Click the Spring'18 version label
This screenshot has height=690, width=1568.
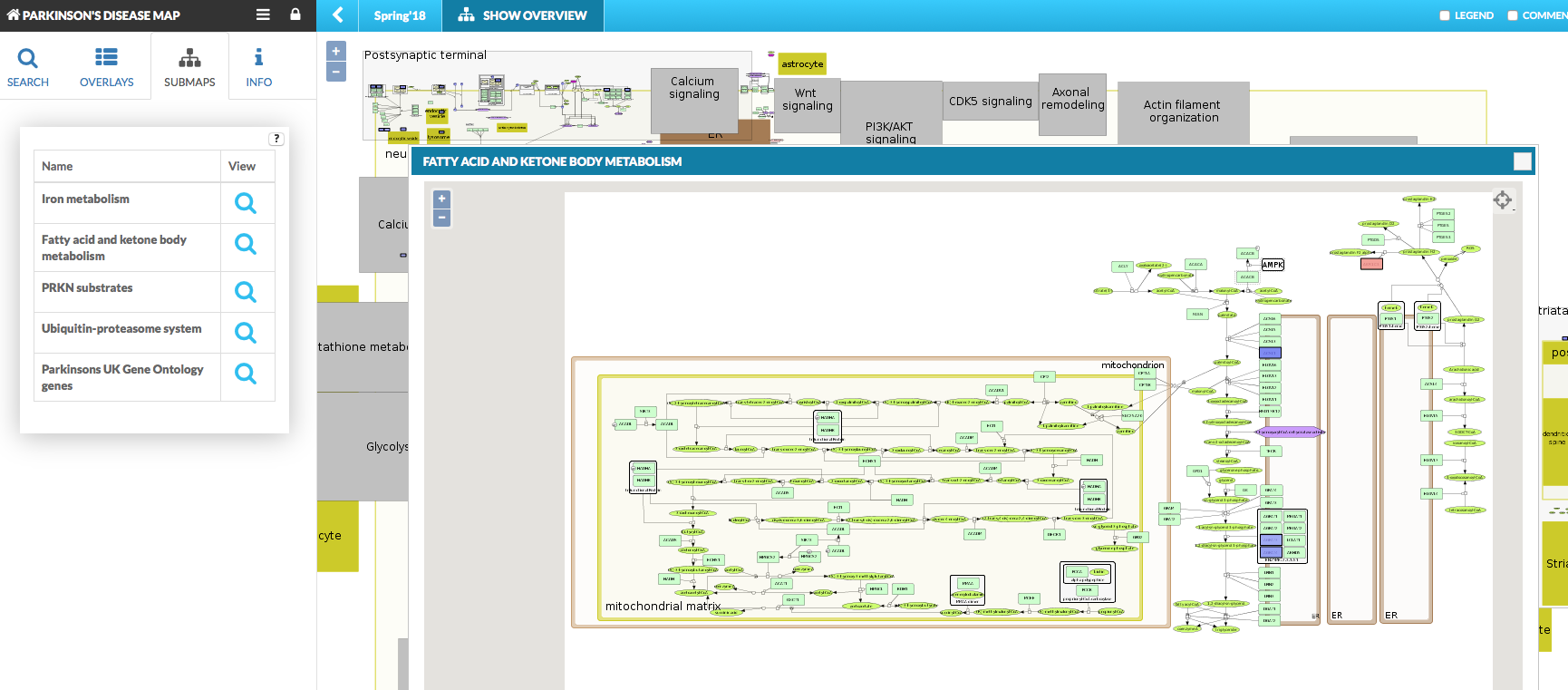(x=400, y=15)
